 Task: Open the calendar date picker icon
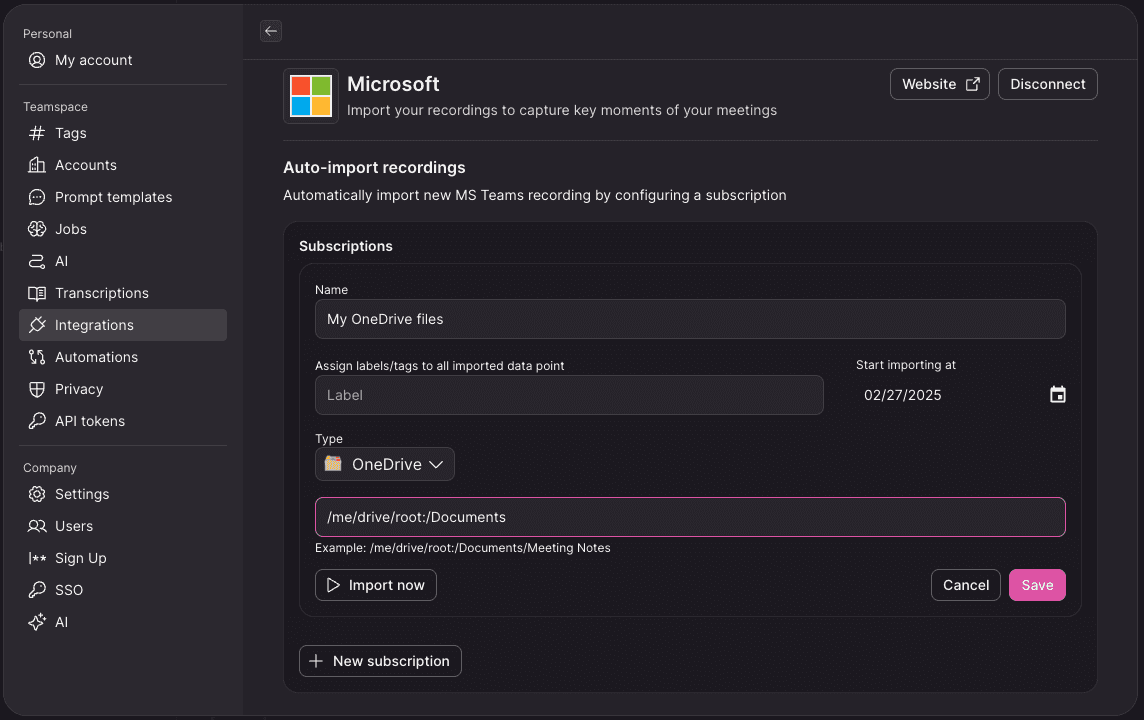click(1057, 395)
